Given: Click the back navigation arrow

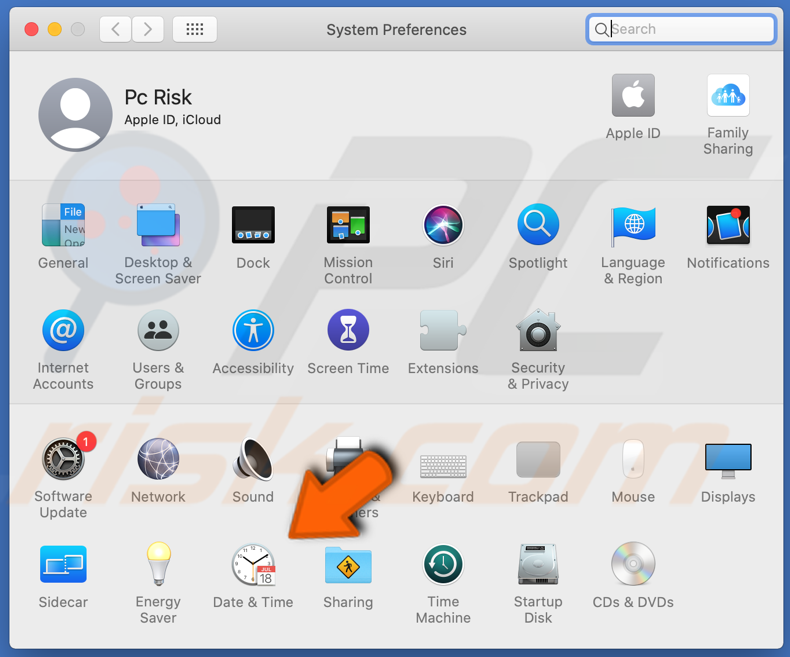Looking at the screenshot, I should tap(116, 29).
